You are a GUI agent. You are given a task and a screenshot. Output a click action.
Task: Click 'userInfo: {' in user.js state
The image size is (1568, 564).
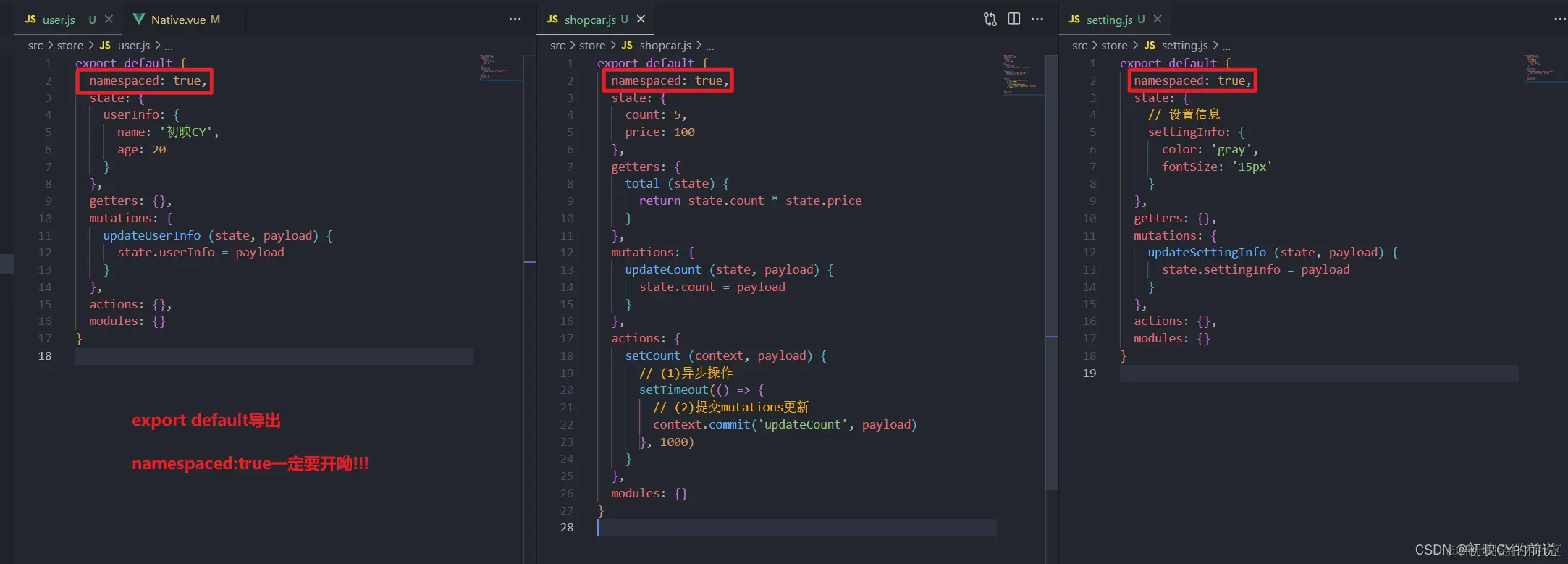[x=141, y=114]
